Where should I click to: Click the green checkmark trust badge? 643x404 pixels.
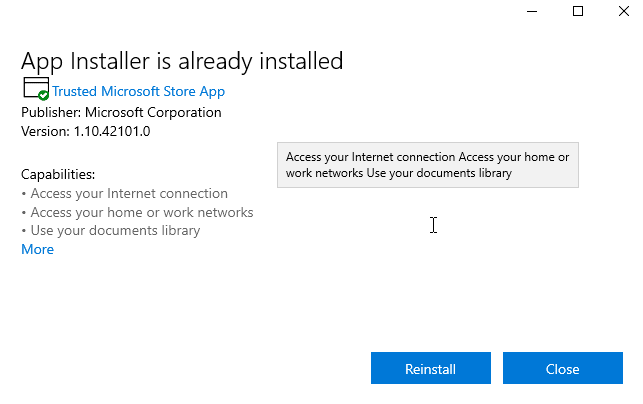click(x=43, y=95)
